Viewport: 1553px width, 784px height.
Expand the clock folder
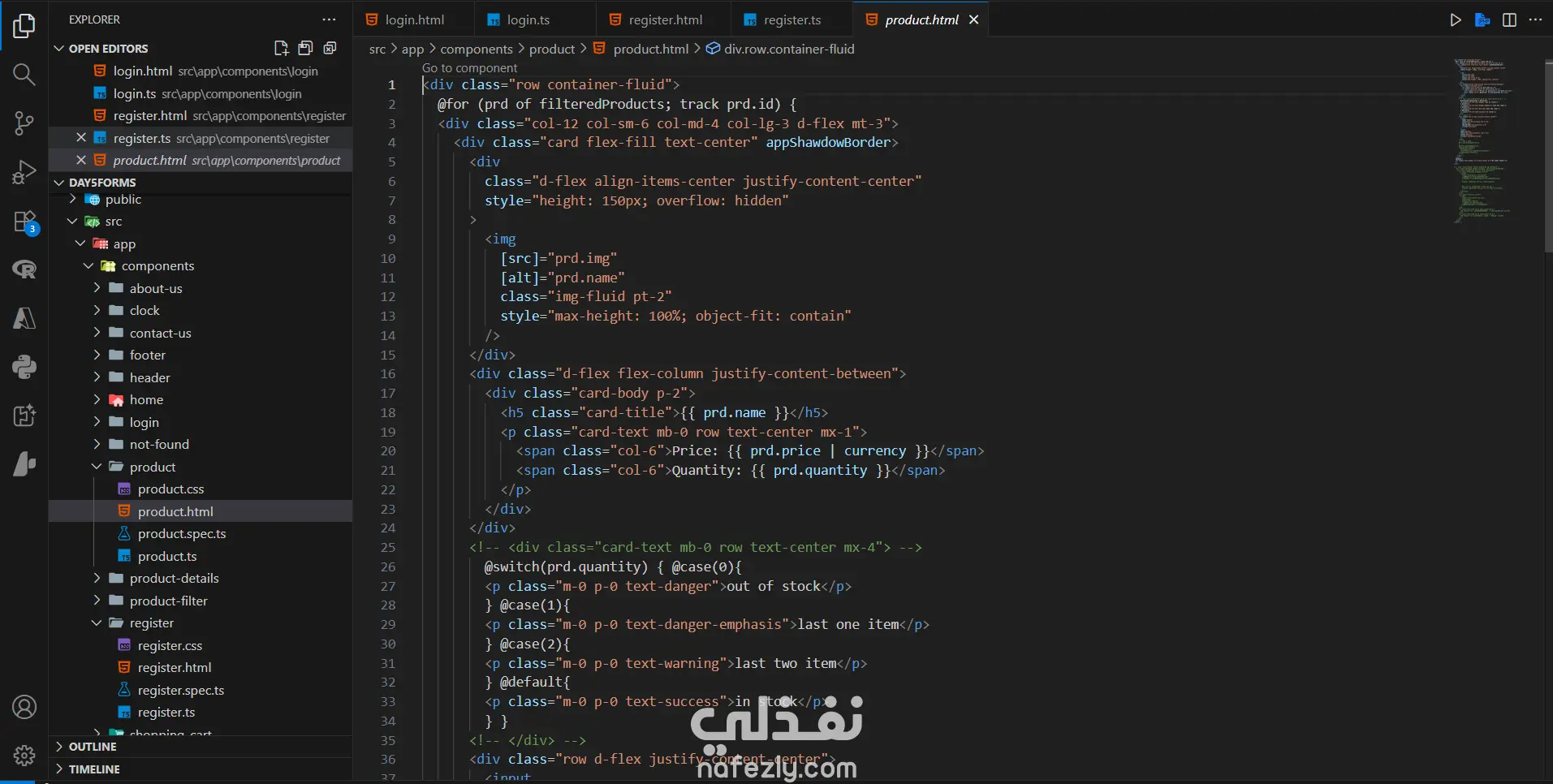(x=97, y=310)
